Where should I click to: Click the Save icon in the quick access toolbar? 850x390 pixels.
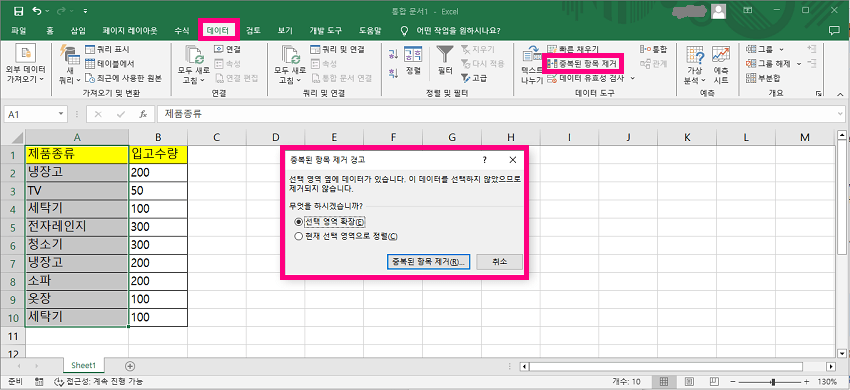click(18, 10)
